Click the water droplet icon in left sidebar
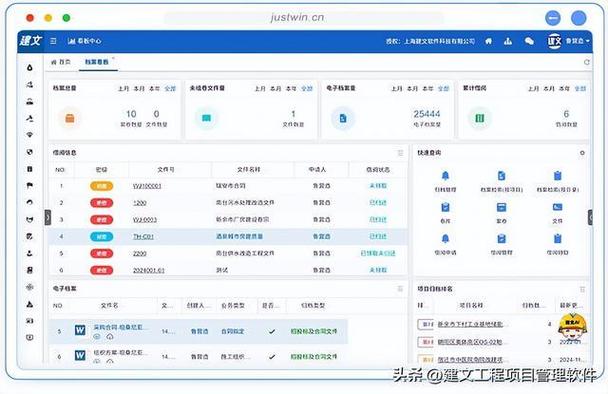This screenshot has width=608, height=394. tap(30, 67)
